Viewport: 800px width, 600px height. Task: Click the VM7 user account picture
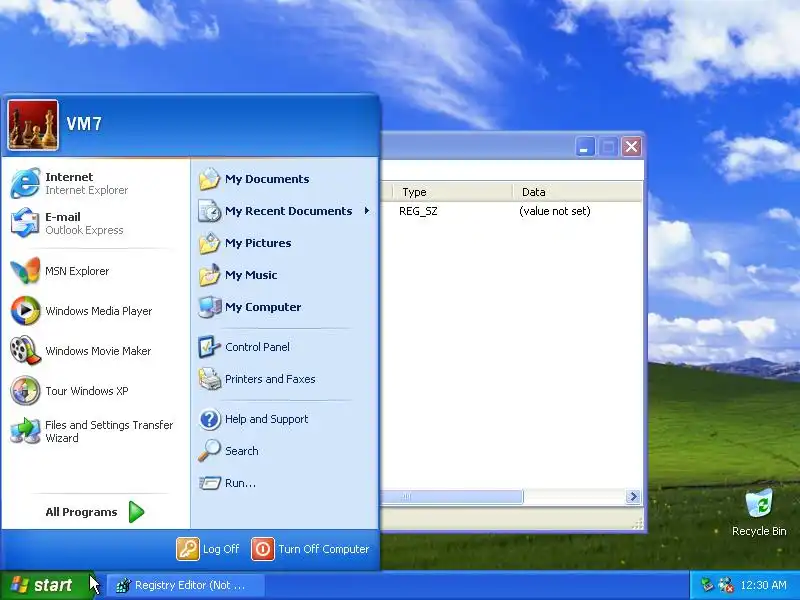[x=33, y=125]
